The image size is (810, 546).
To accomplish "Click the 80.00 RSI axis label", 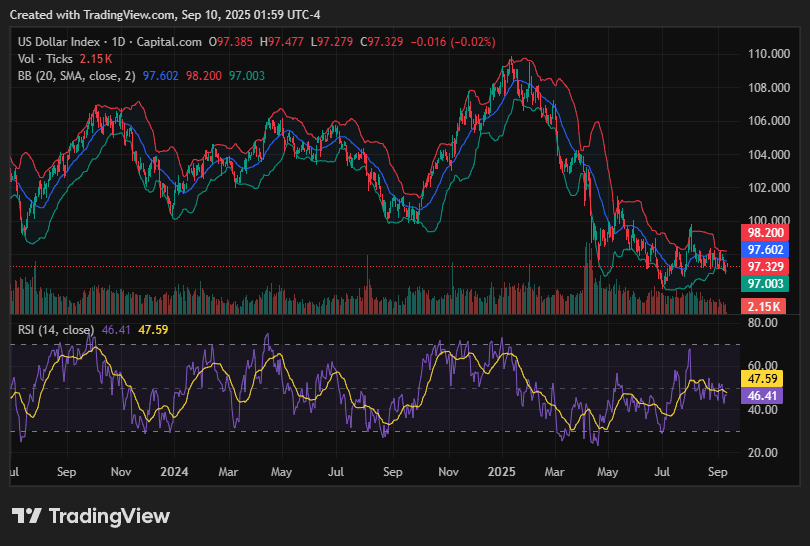I will click(762, 323).
